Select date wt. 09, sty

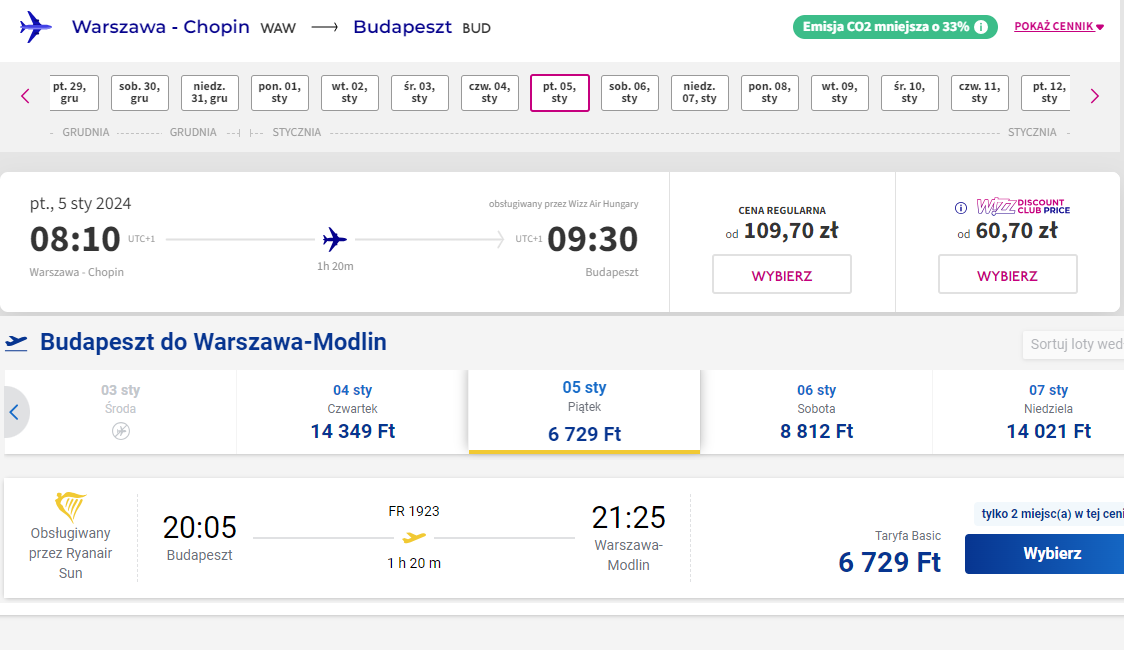839,93
